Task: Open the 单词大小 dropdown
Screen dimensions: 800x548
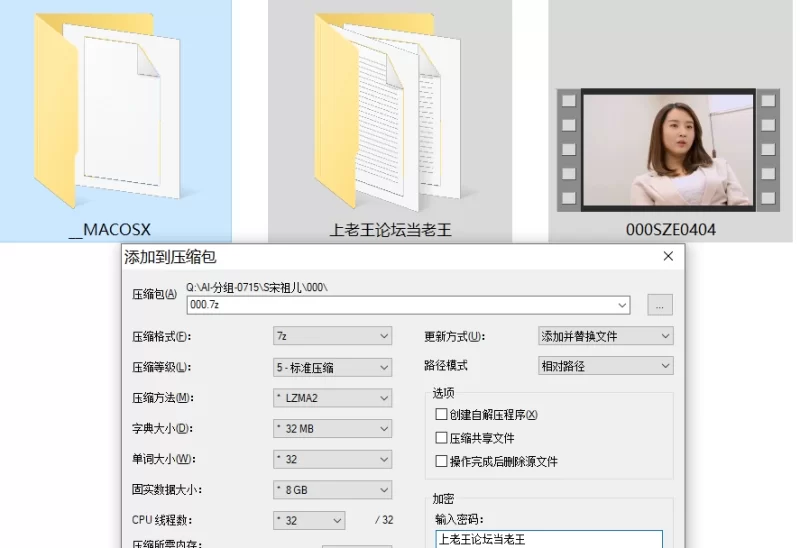Action: tap(332, 459)
